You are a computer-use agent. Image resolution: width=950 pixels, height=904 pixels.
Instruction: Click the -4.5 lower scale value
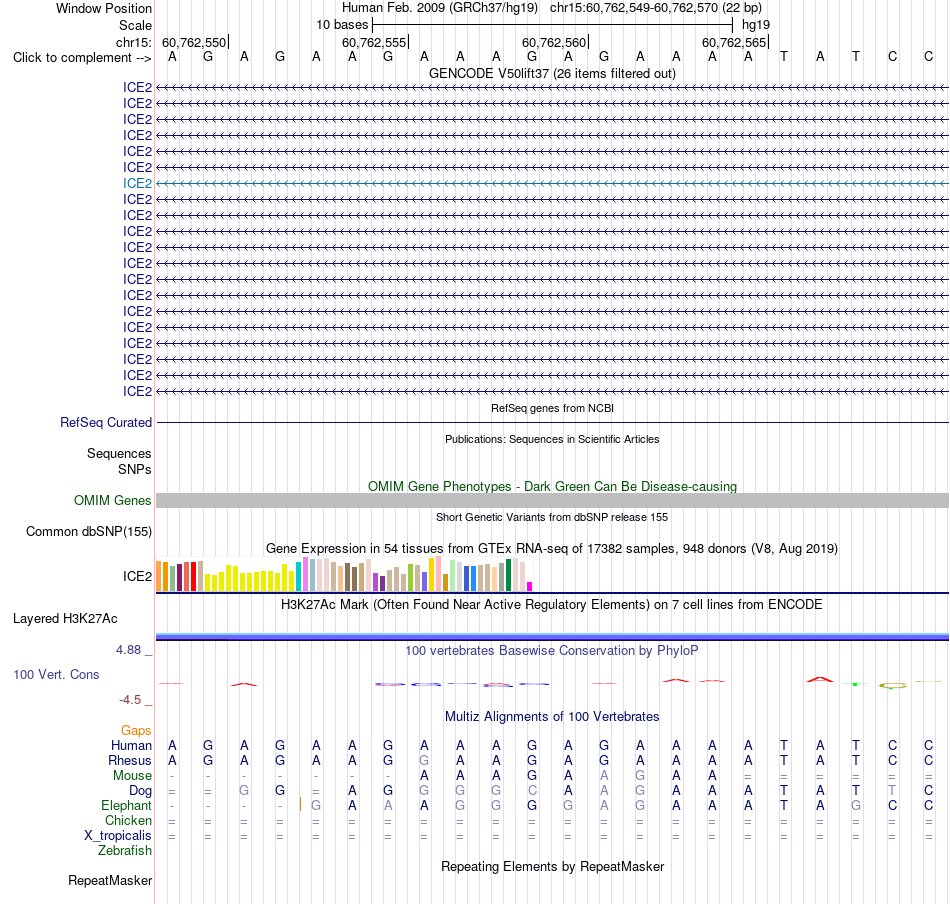tap(130, 700)
